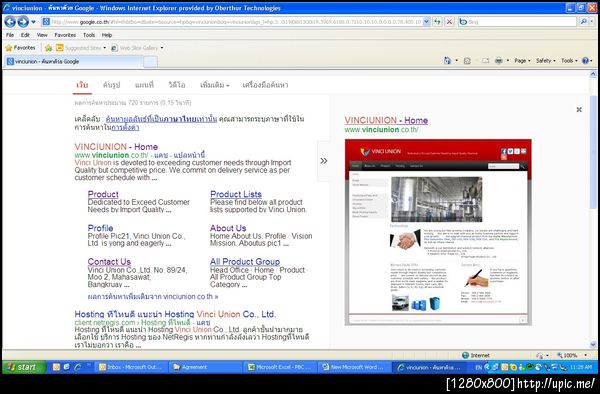Open the Page dropdown menu
600x394 pixels.
point(522,60)
